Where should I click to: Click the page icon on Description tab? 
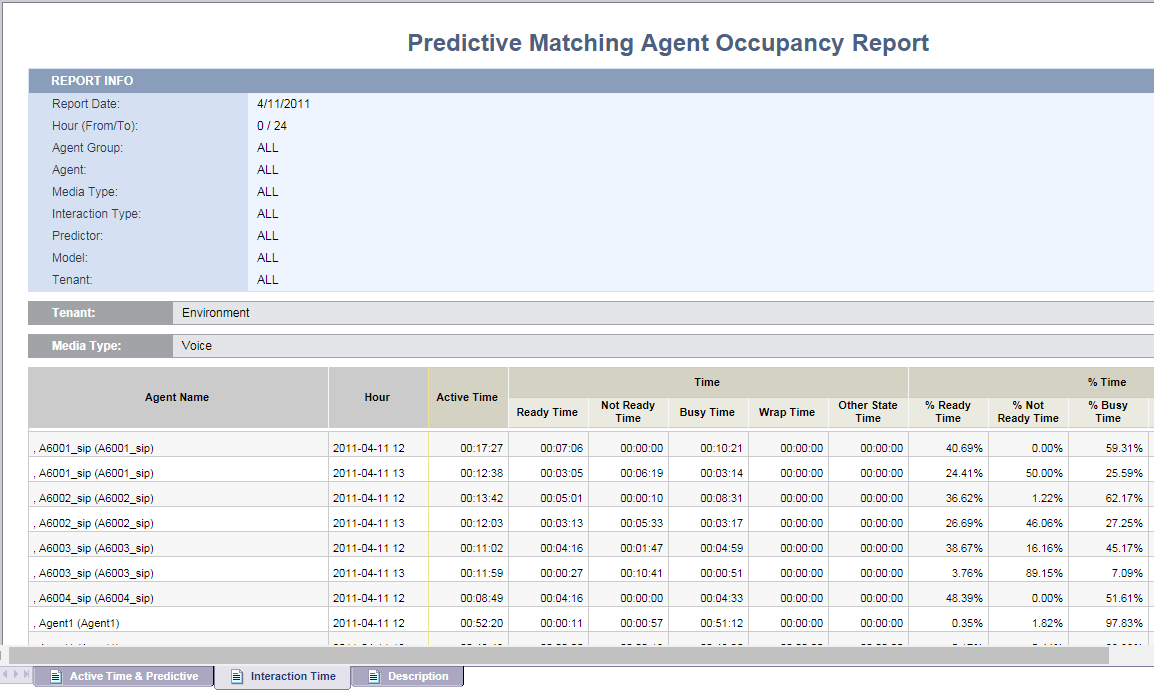click(x=373, y=677)
